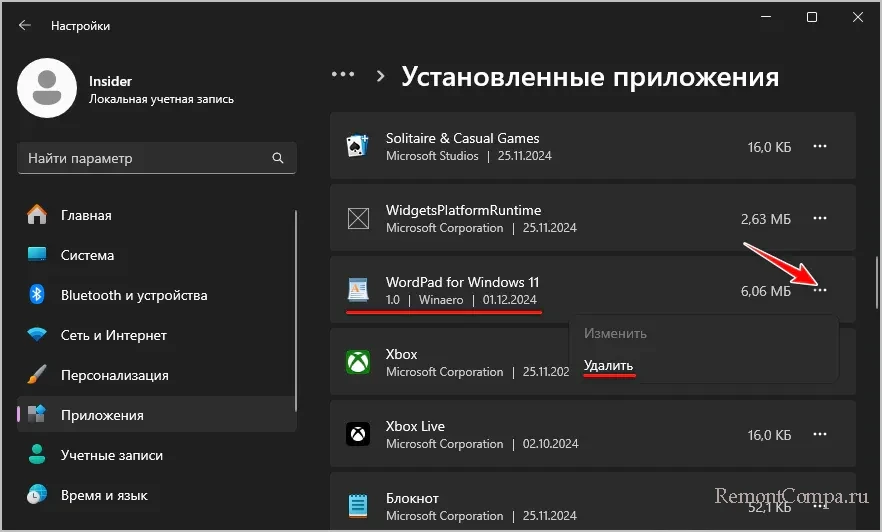Screen dimensions: 882x532
Task: Click the Solitaire & Casual Games app icon
Action: coord(358,146)
